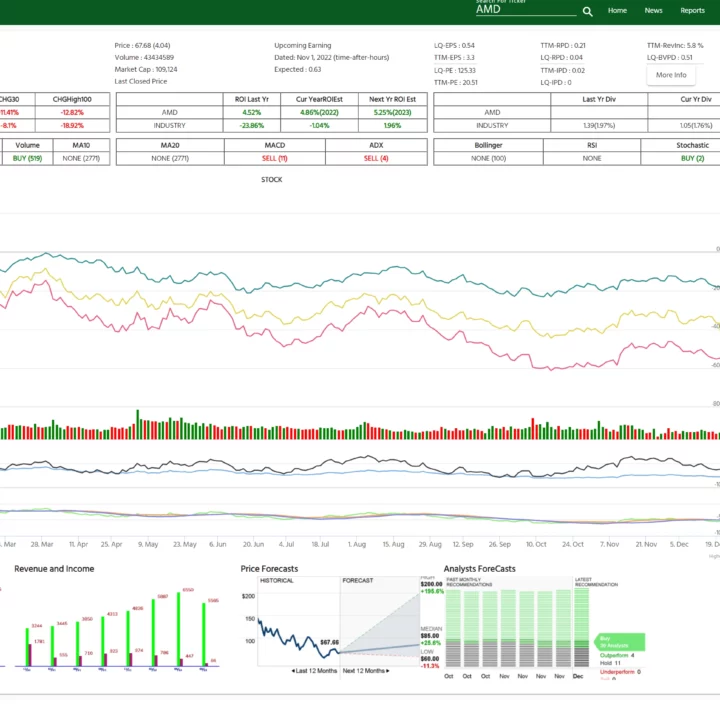This screenshot has width=720, height=720.
Task: Click the 1.39(1.97%) dividend cell
Action: [599, 125]
